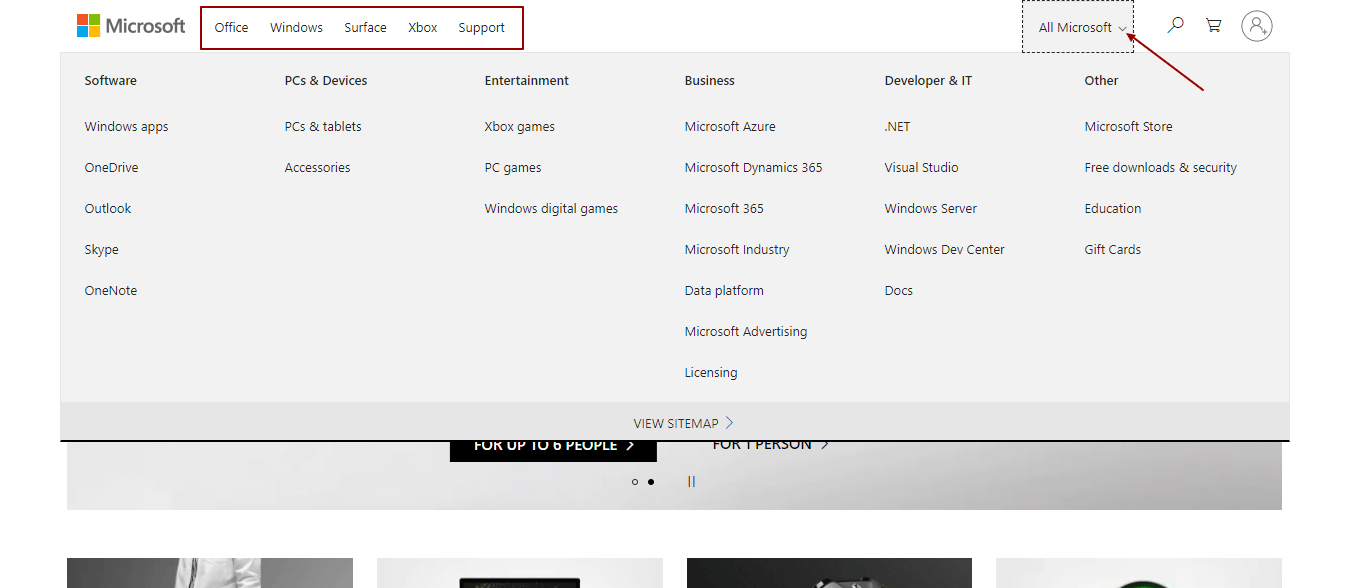Click the Developer & IT column heading
1349x588 pixels.
[928, 80]
